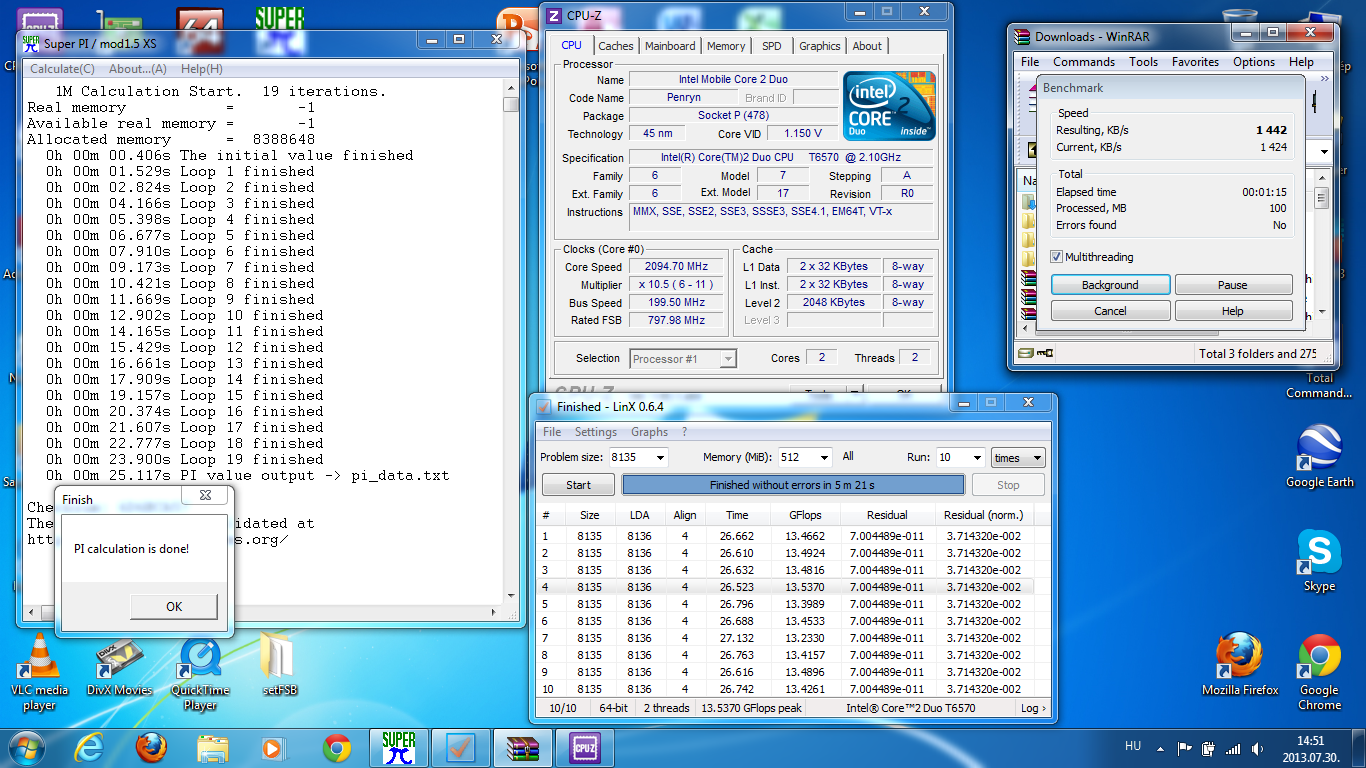Screen dimensions: 1366x768
Task: Click the Background button in Benchmark
Action: [1110, 285]
